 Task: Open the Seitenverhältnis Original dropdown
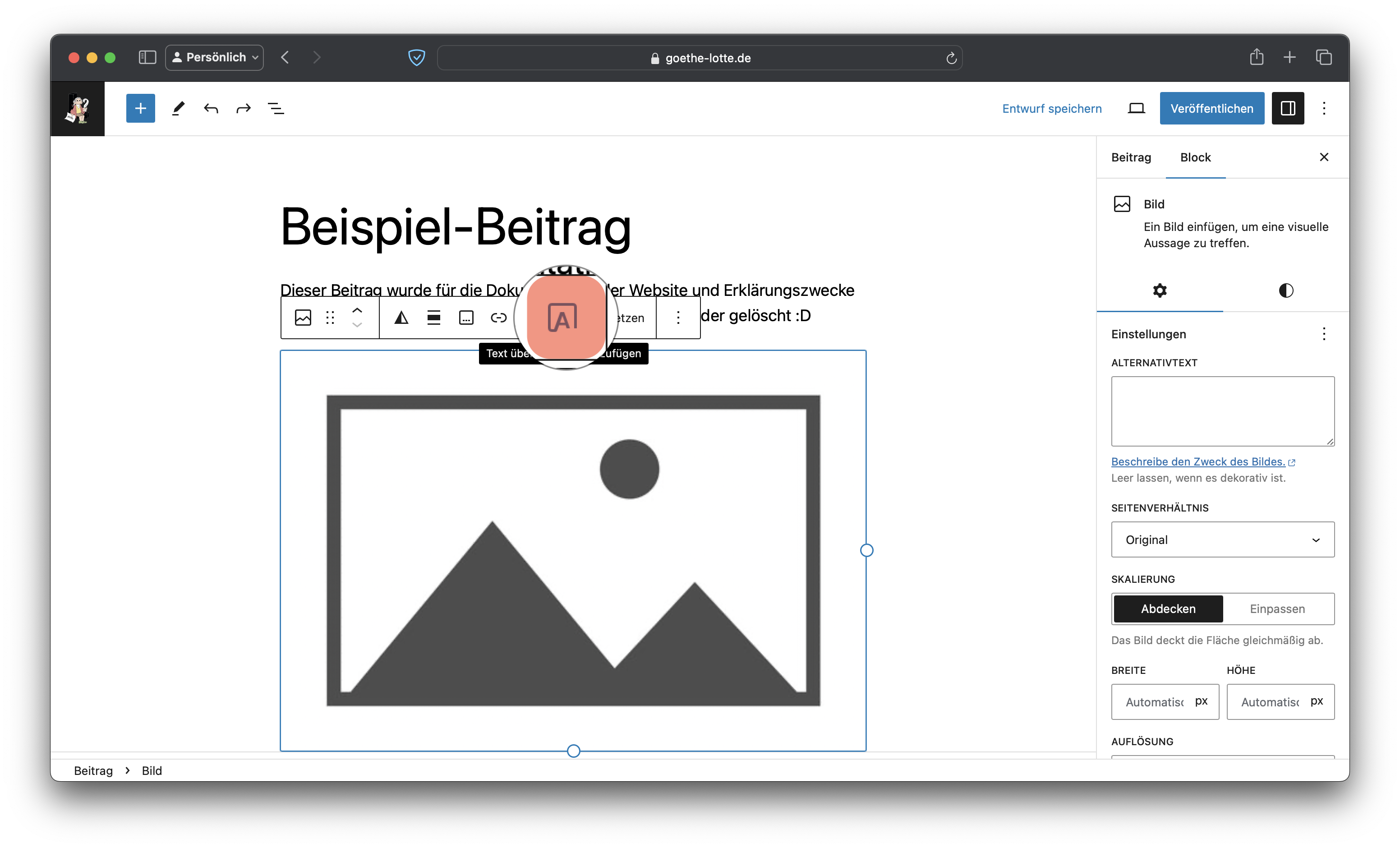click(1222, 539)
